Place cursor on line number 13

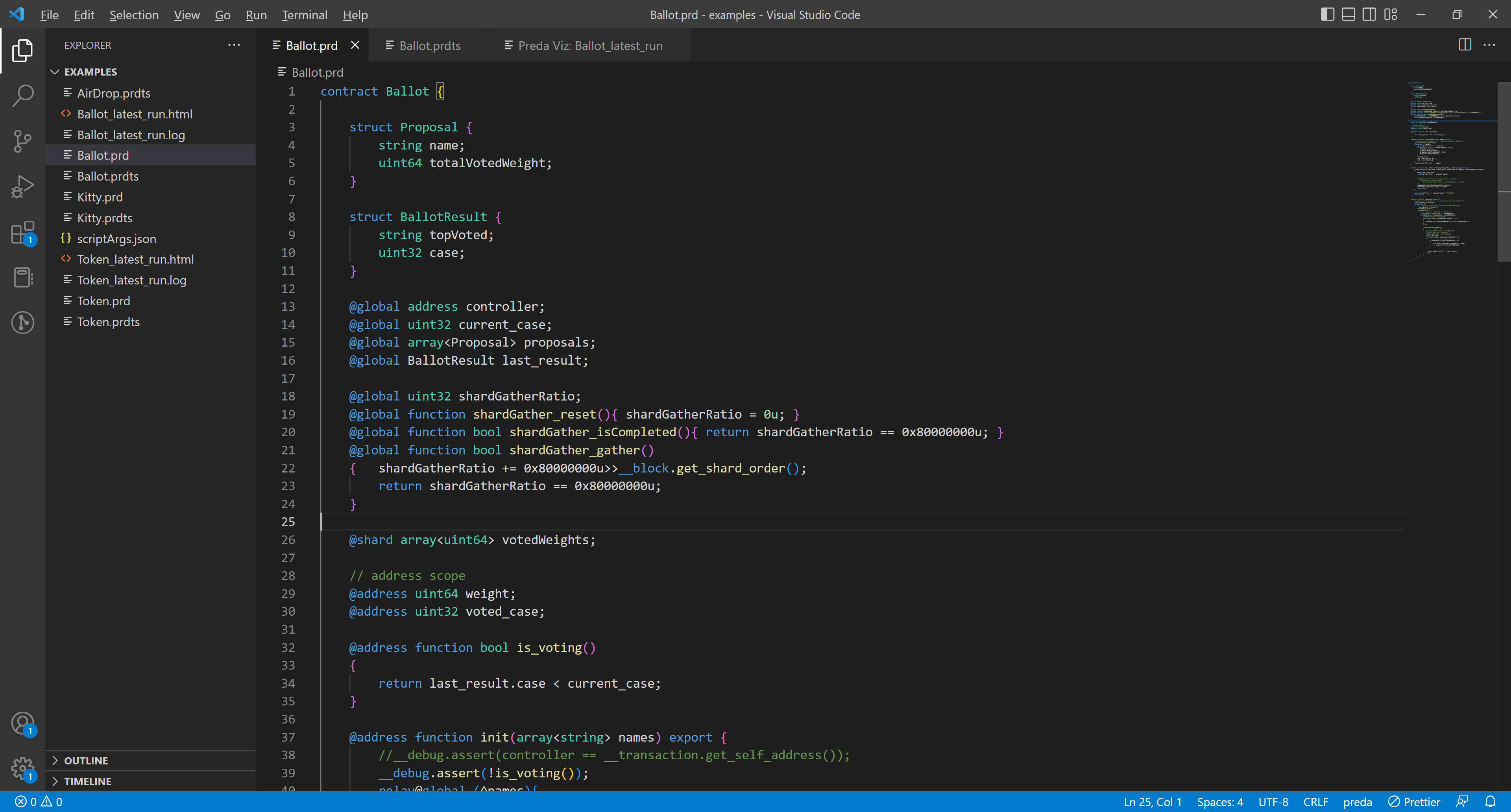point(288,306)
